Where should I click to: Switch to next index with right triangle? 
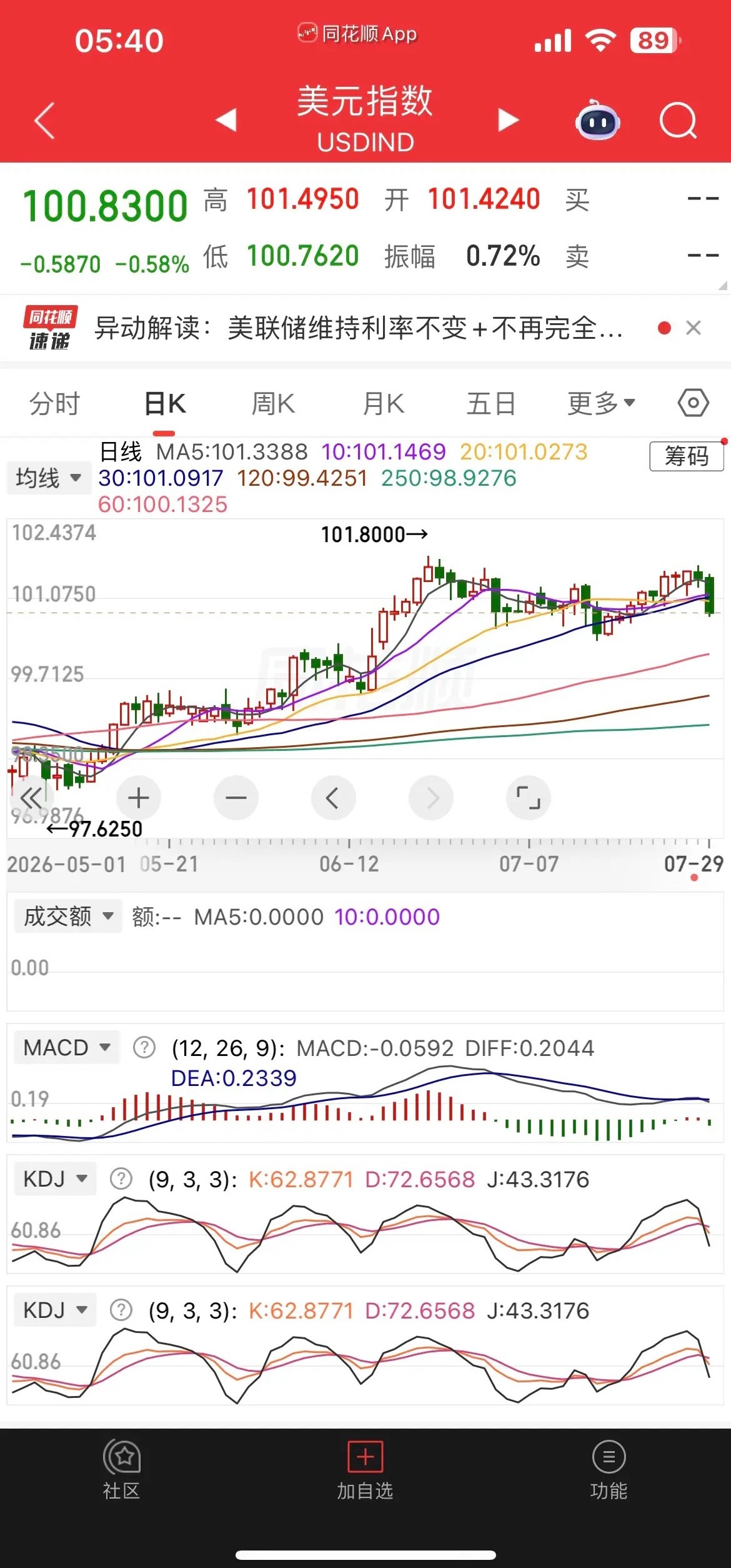pos(508,119)
